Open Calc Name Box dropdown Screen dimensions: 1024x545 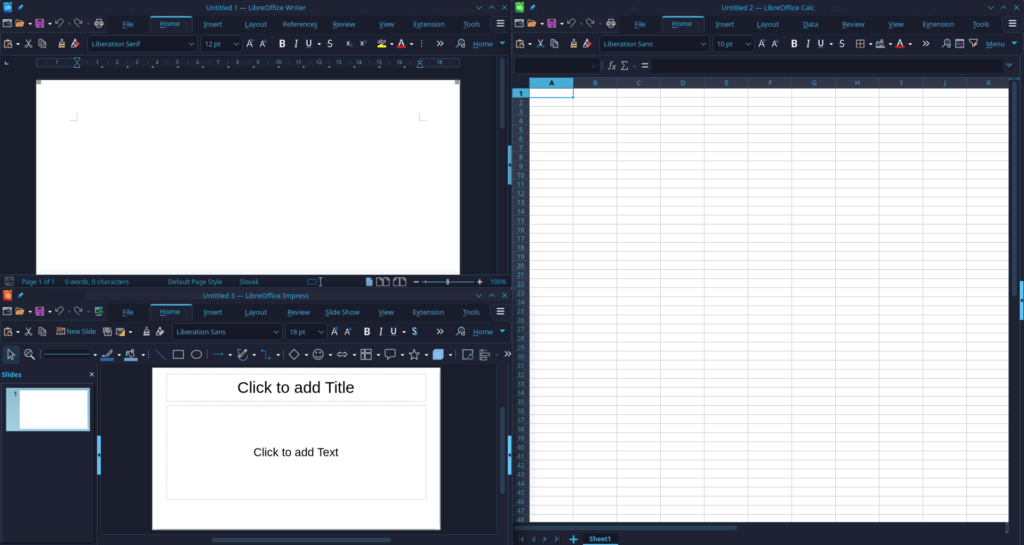(593, 66)
